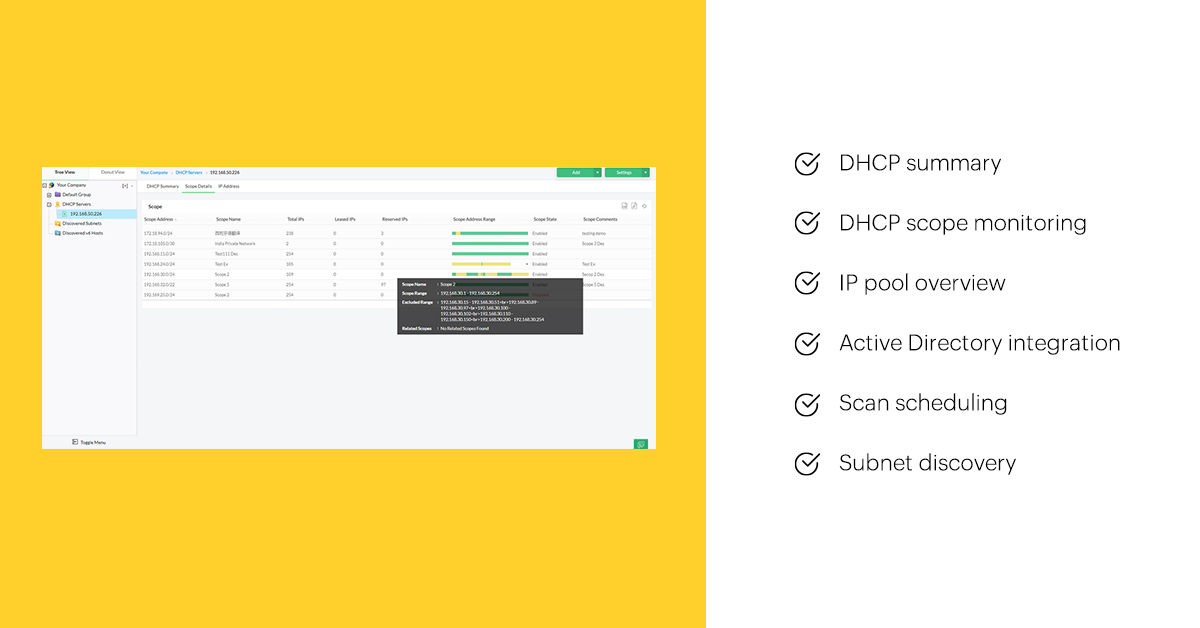This screenshot has width=1200, height=628.
Task: Click the Discovered Subnets folder icon
Action: (57, 224)
